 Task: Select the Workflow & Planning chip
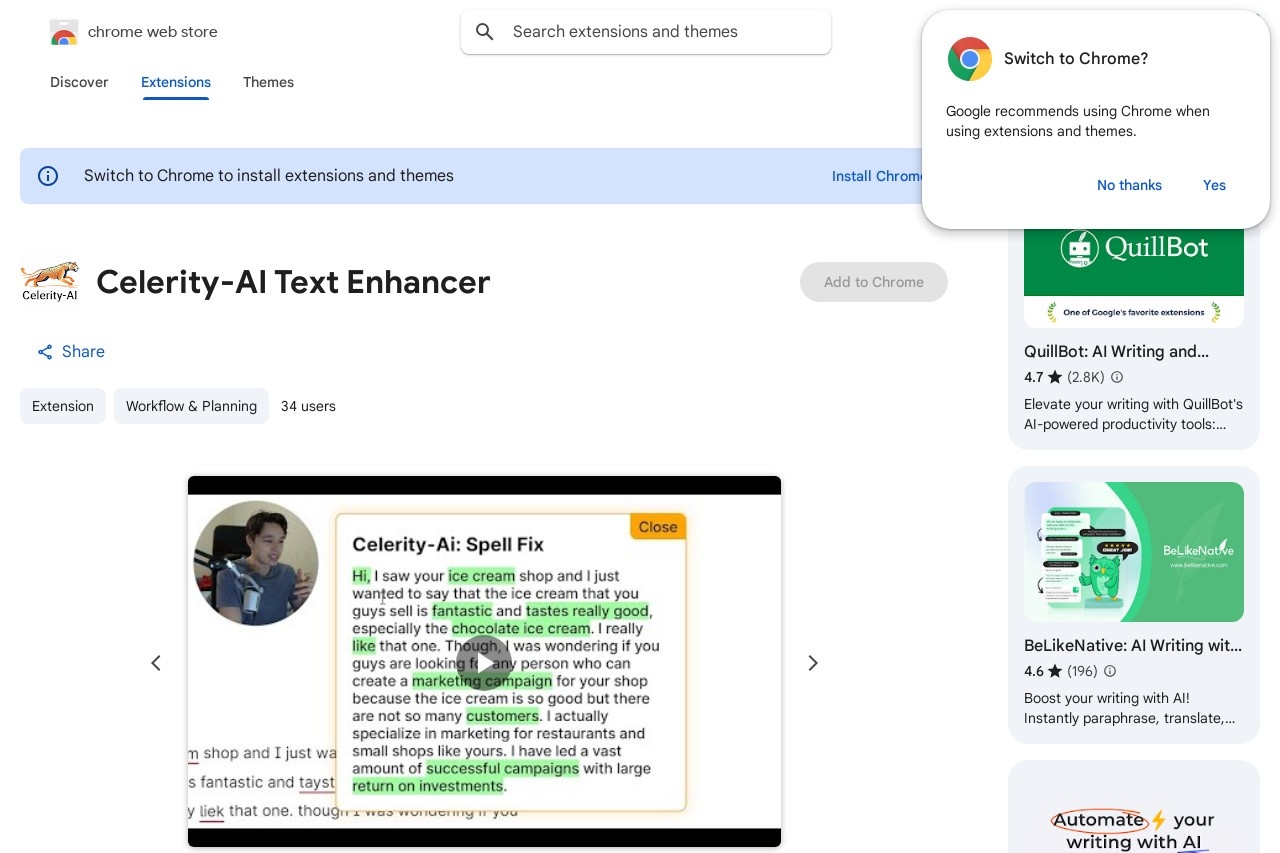click(191, 406)
